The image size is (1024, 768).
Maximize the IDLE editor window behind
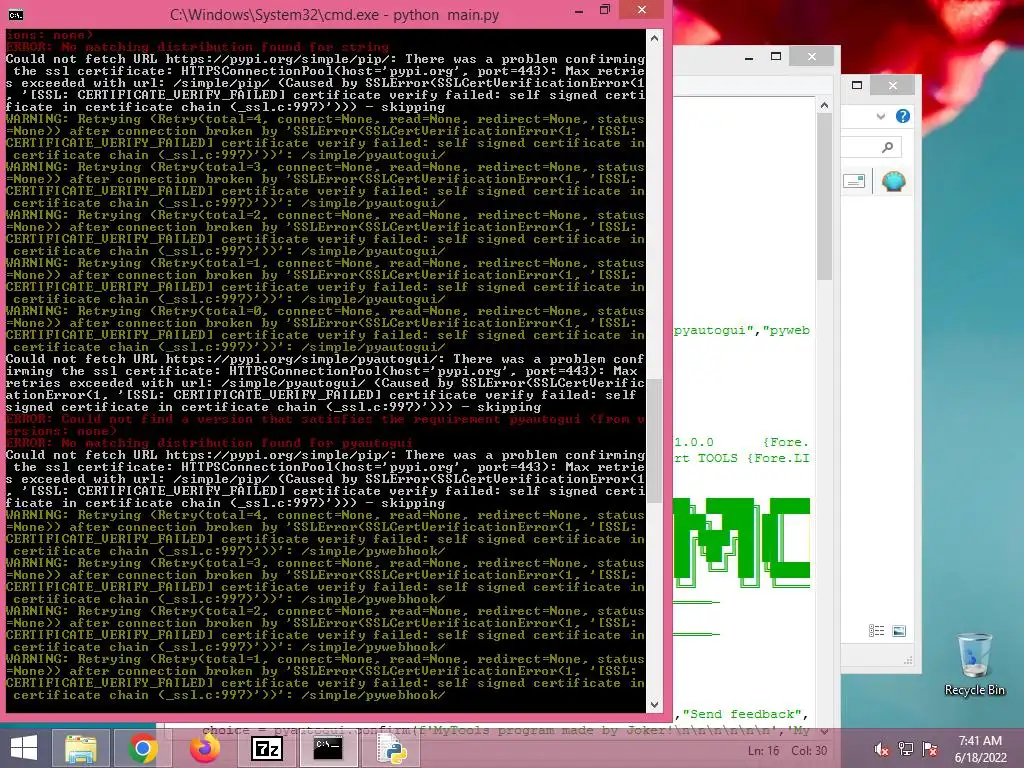click(776, 56)
